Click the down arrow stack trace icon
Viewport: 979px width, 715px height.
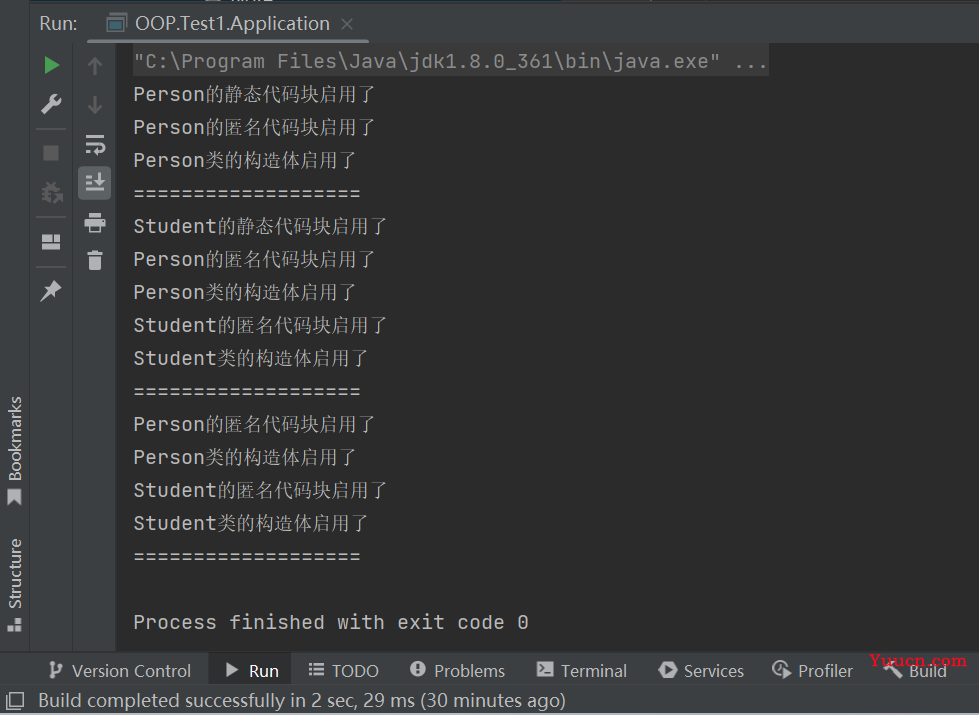pos(95,104)
